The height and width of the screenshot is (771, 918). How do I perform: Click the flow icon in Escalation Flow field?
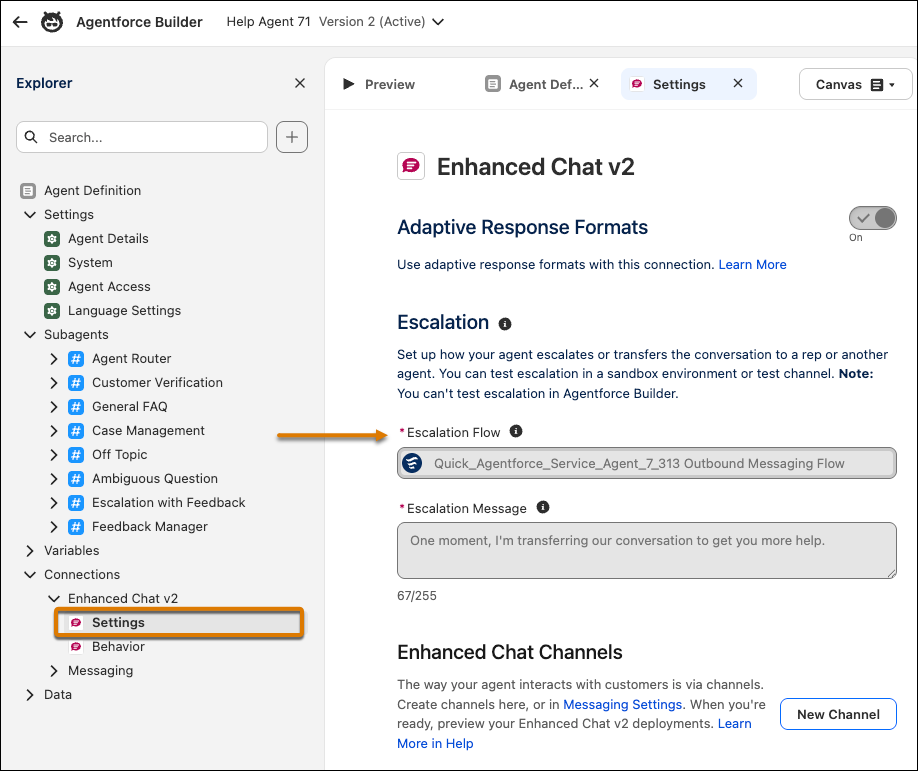click(x=412, y=463)
